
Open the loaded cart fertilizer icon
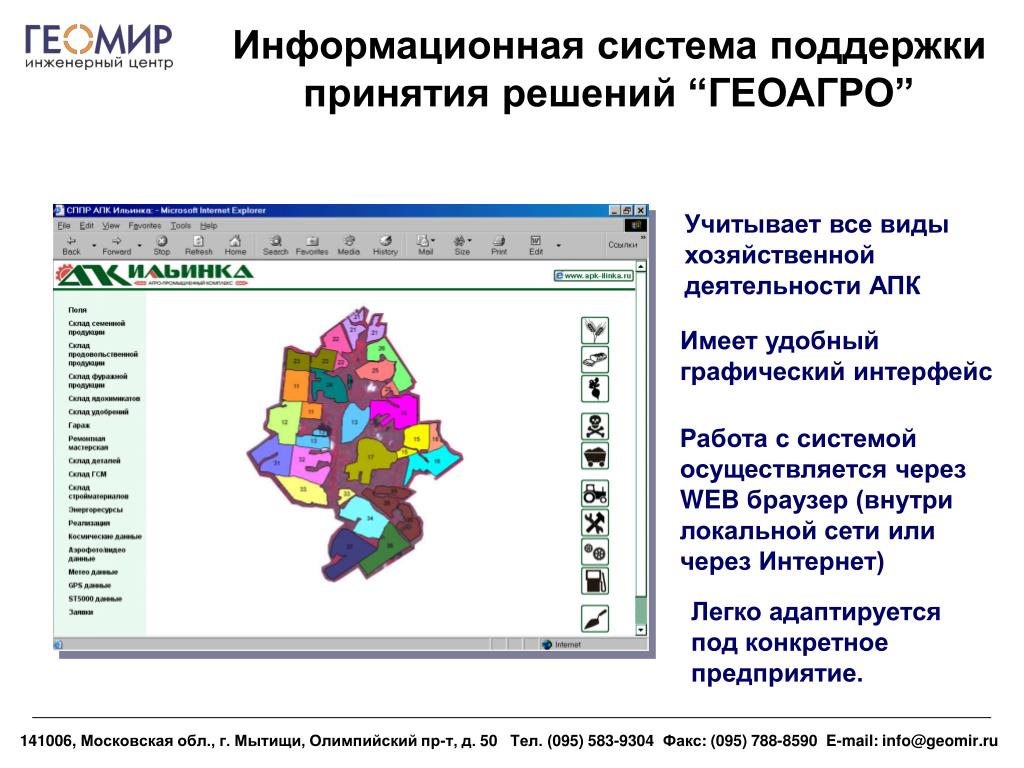click(595, 456)
